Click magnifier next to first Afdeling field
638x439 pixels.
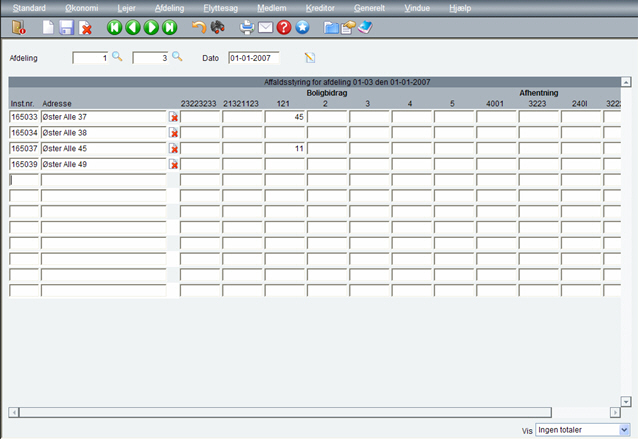[117, 57]
